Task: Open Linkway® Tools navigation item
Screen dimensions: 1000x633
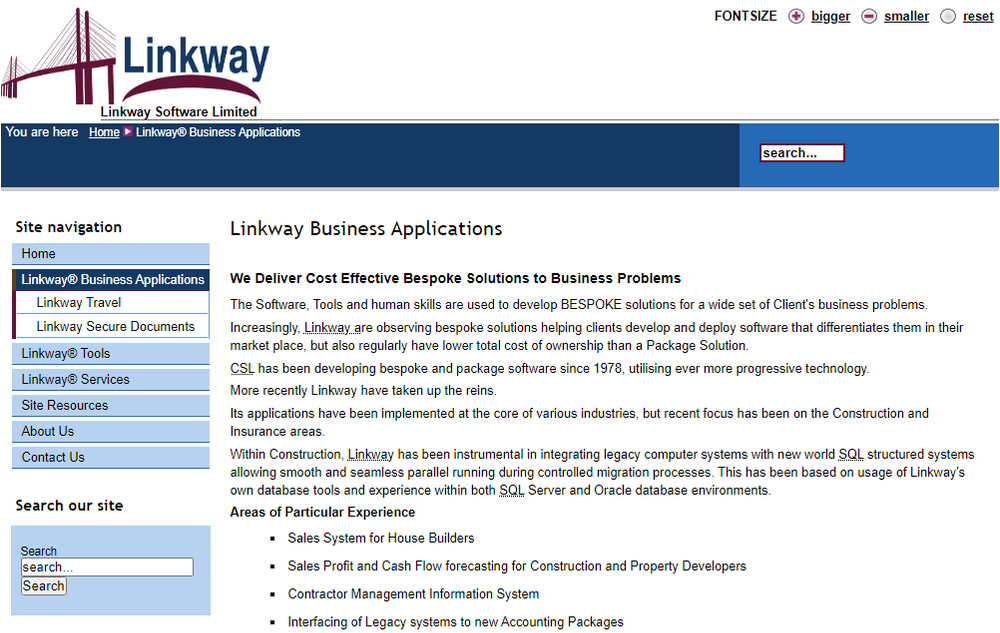Action: click(x=110, y=354)
